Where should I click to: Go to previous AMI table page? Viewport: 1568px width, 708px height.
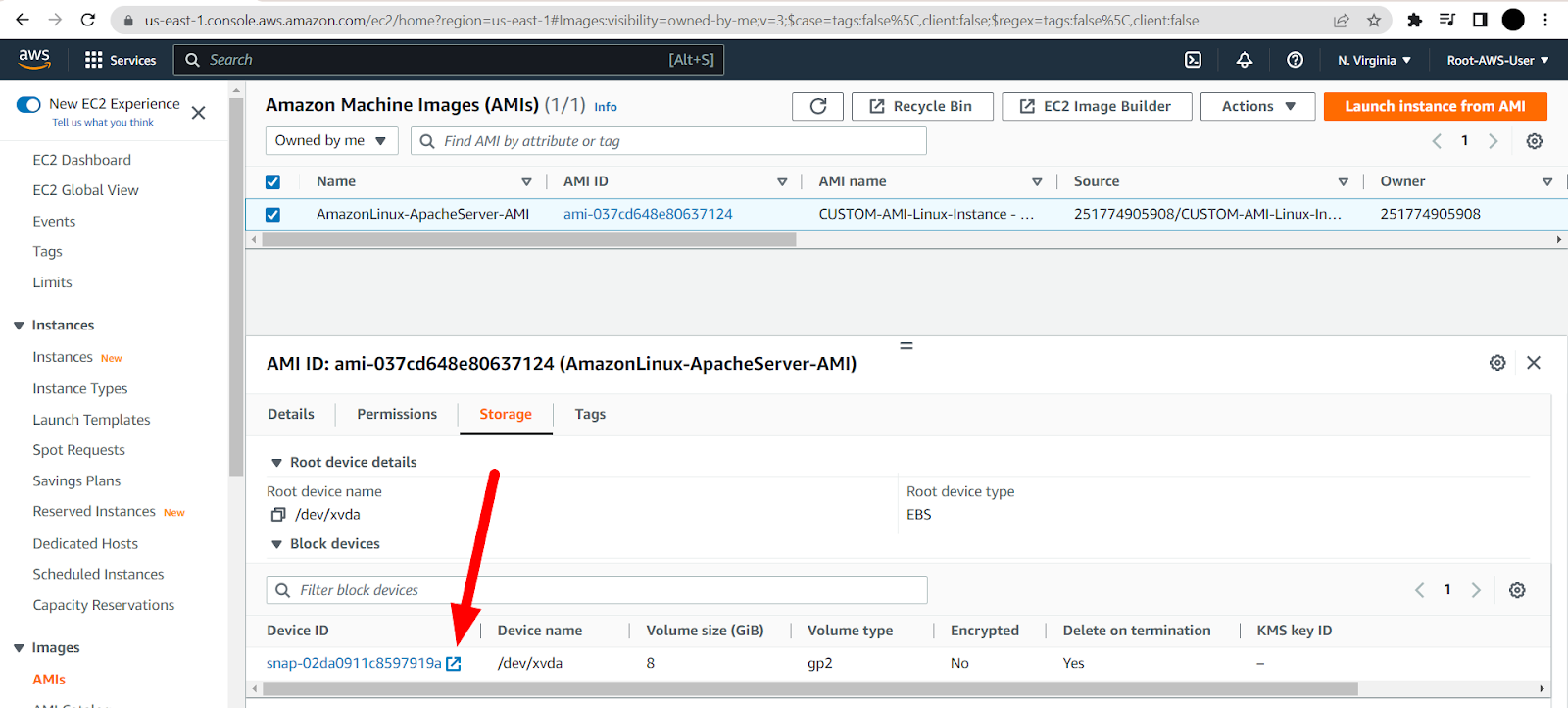coord(1437,141)
